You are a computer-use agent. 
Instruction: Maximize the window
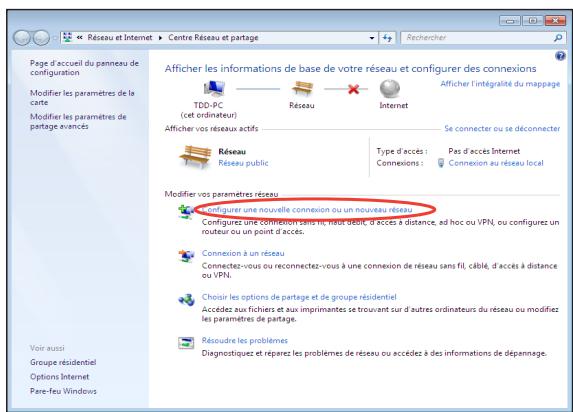[x=532, y=20]
